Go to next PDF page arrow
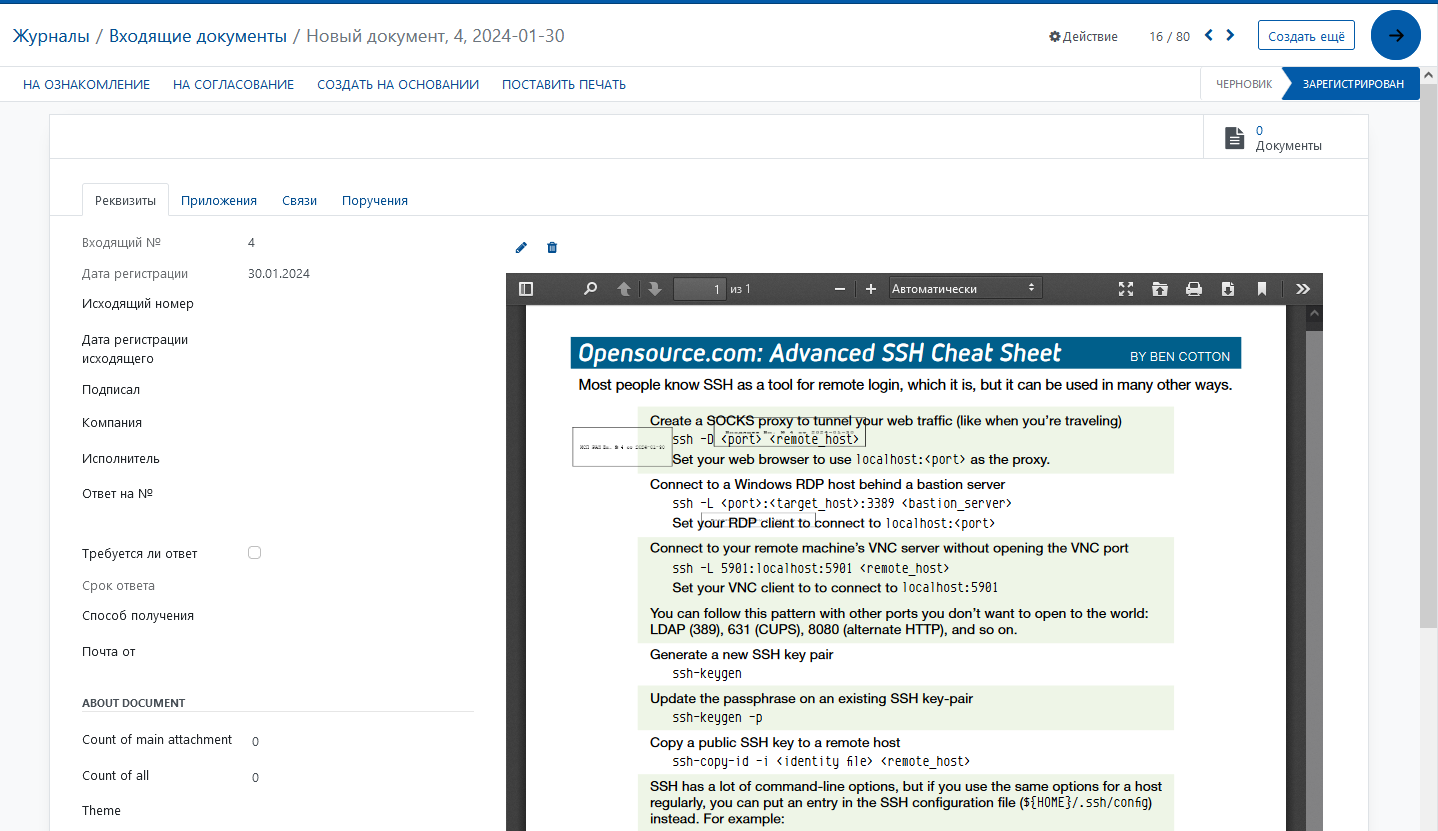The image size is (1438, 831). [655, 289]
